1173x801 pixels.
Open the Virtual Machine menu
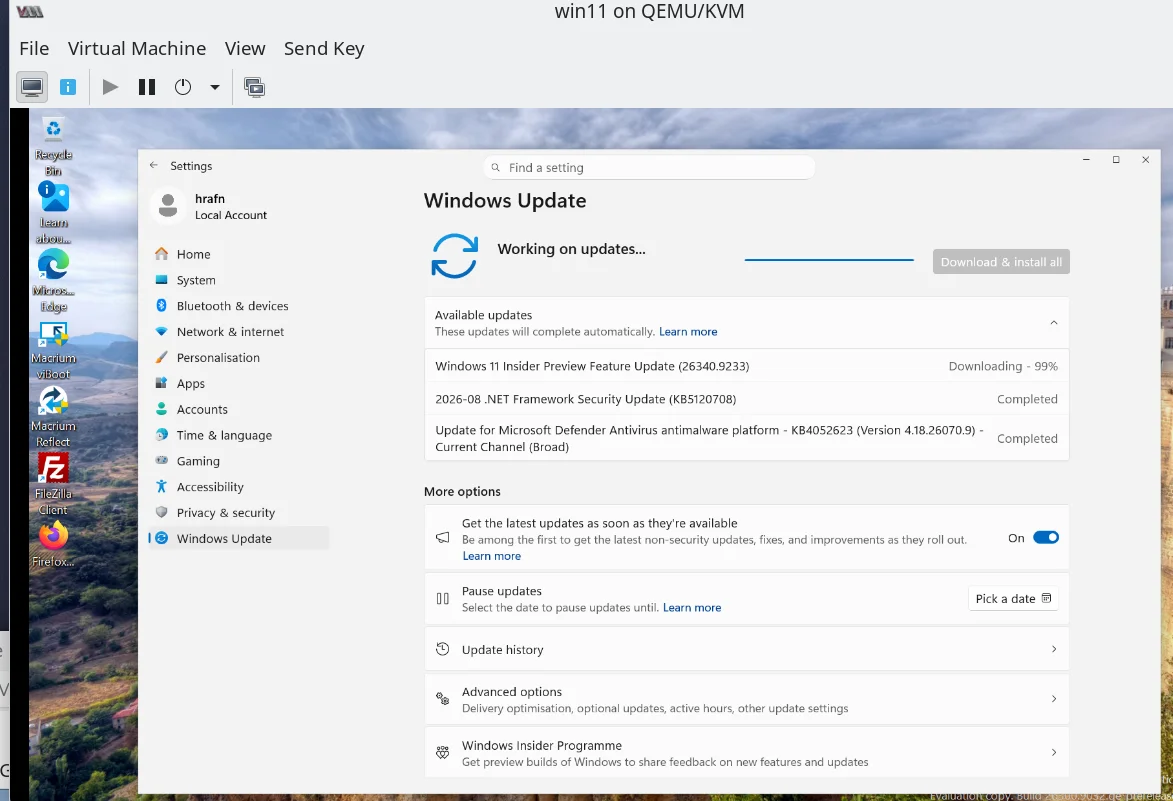(137, 49)
